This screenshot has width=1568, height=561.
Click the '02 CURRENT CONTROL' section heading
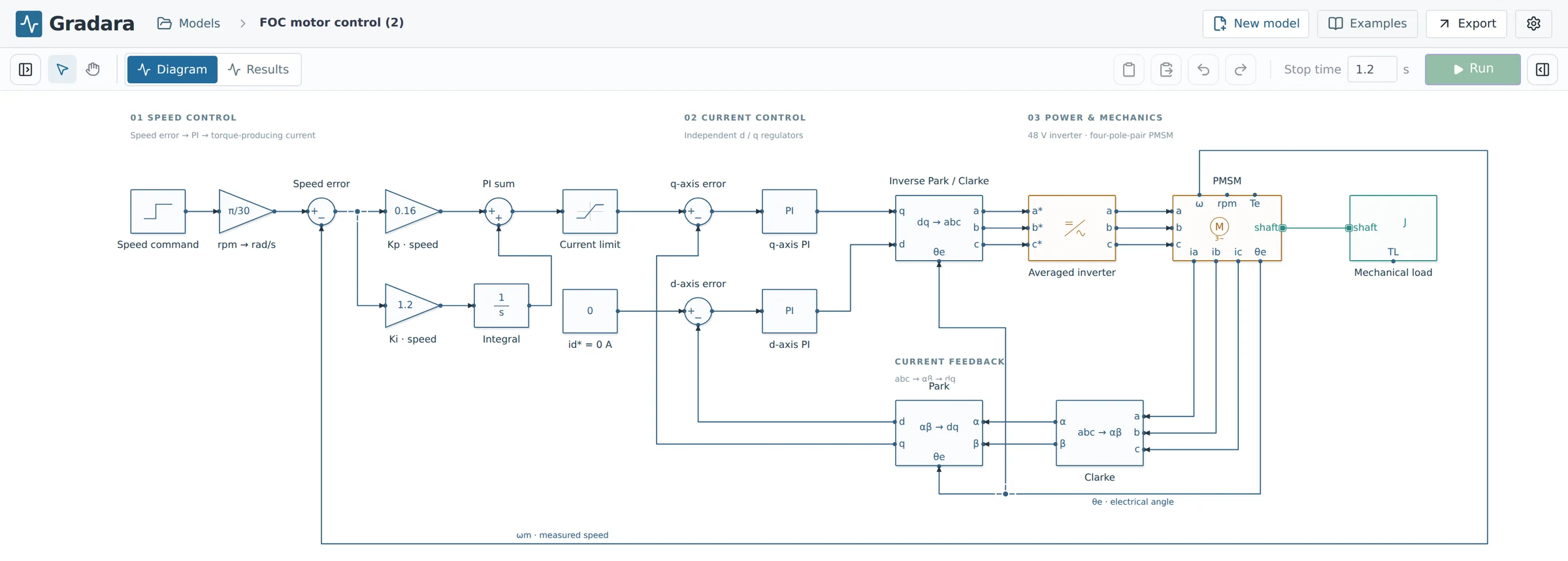click(x=745, y=118)
